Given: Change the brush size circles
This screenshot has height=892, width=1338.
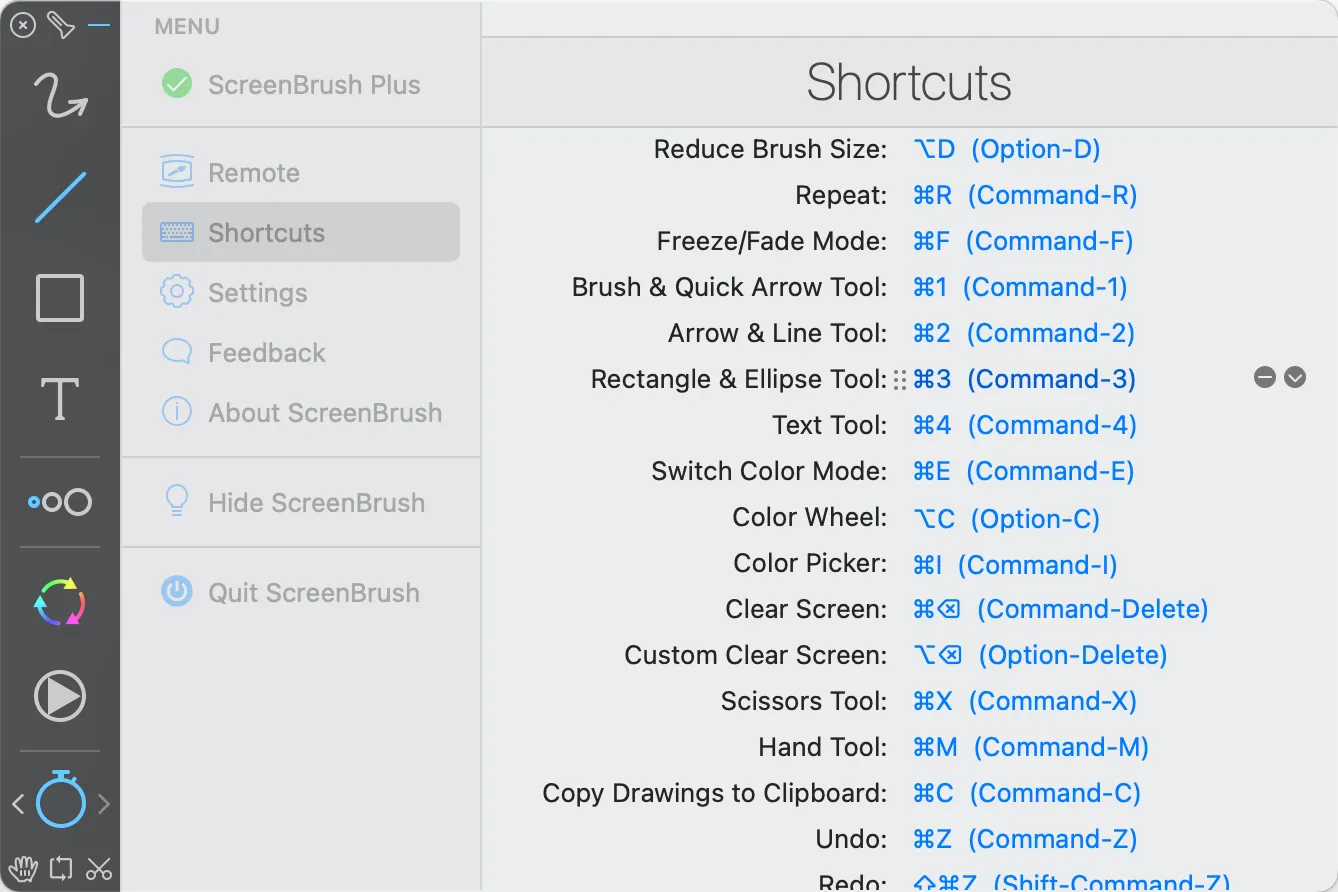Looking at the screenshot, I should (x=60, y=502).
